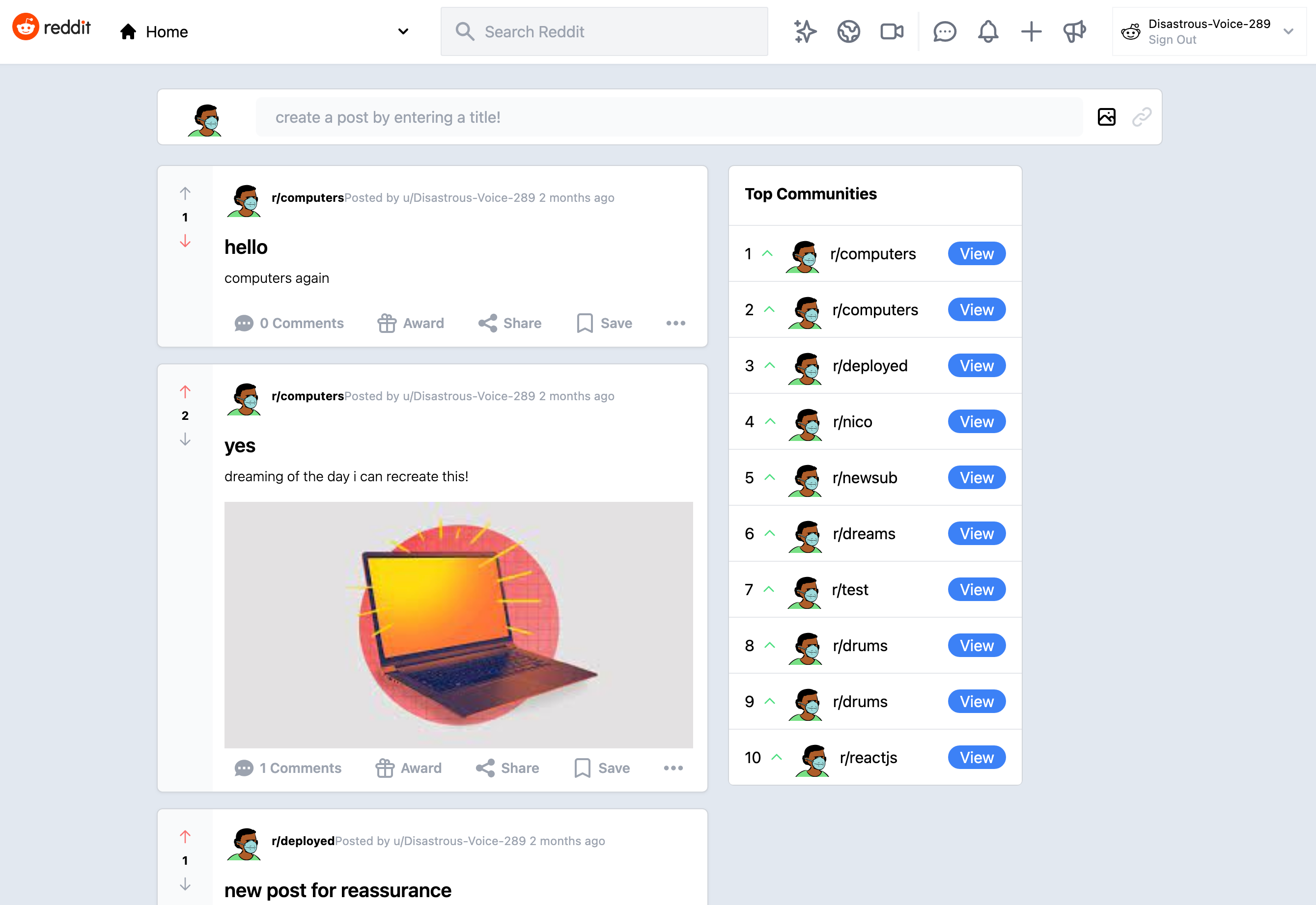
Task: Click the video camera icon
Action: coord(892,32)
